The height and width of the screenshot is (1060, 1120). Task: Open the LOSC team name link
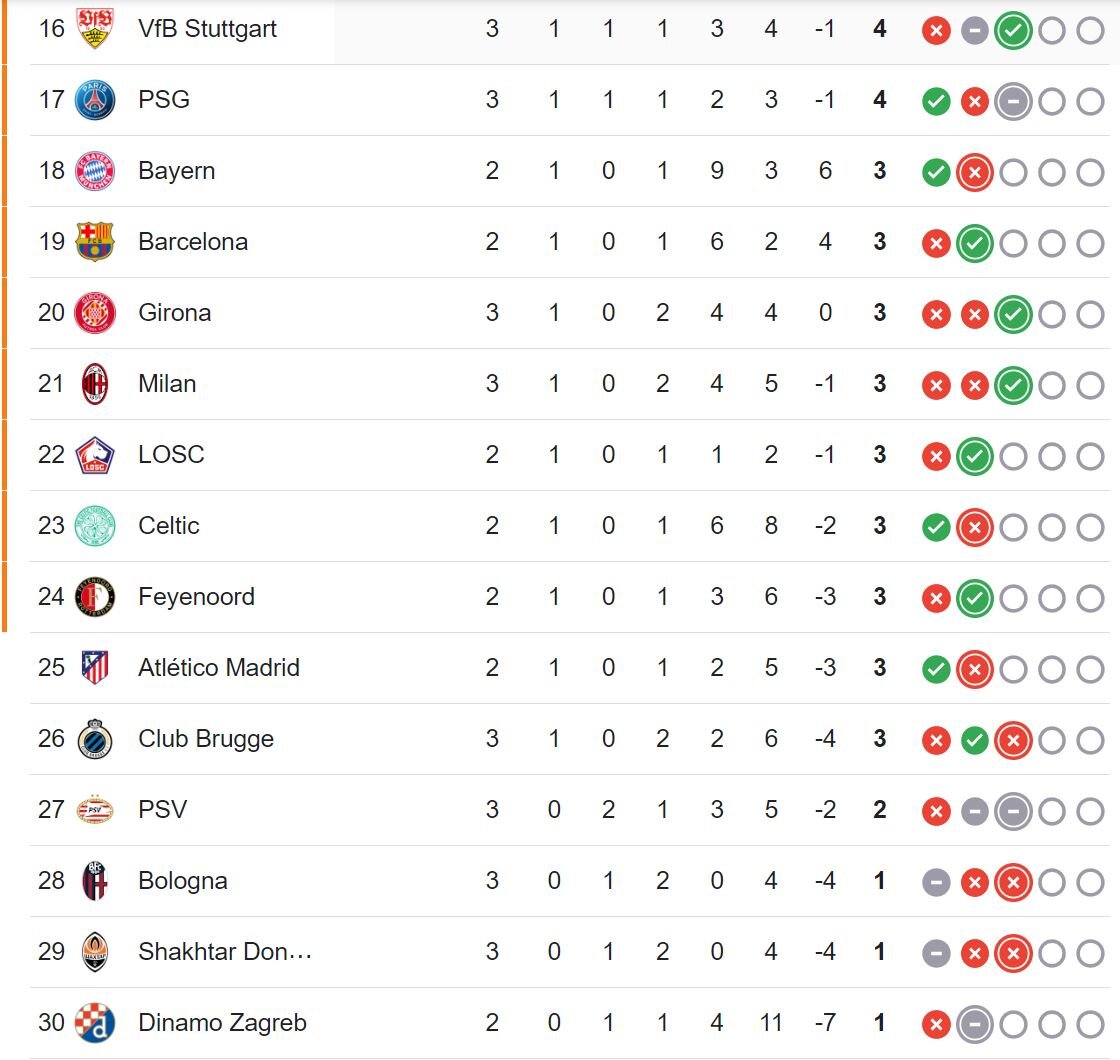pos(171,455)
